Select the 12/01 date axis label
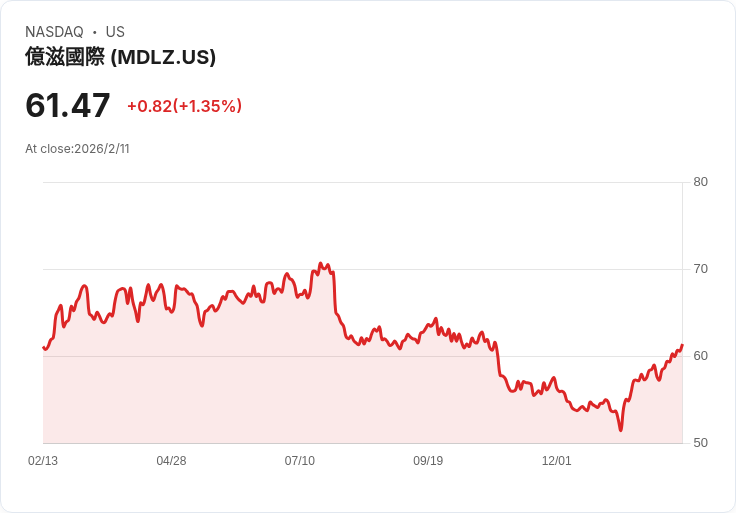Image resolution: width=736 pixels, height=513 pixels. (x=556, y=461)
